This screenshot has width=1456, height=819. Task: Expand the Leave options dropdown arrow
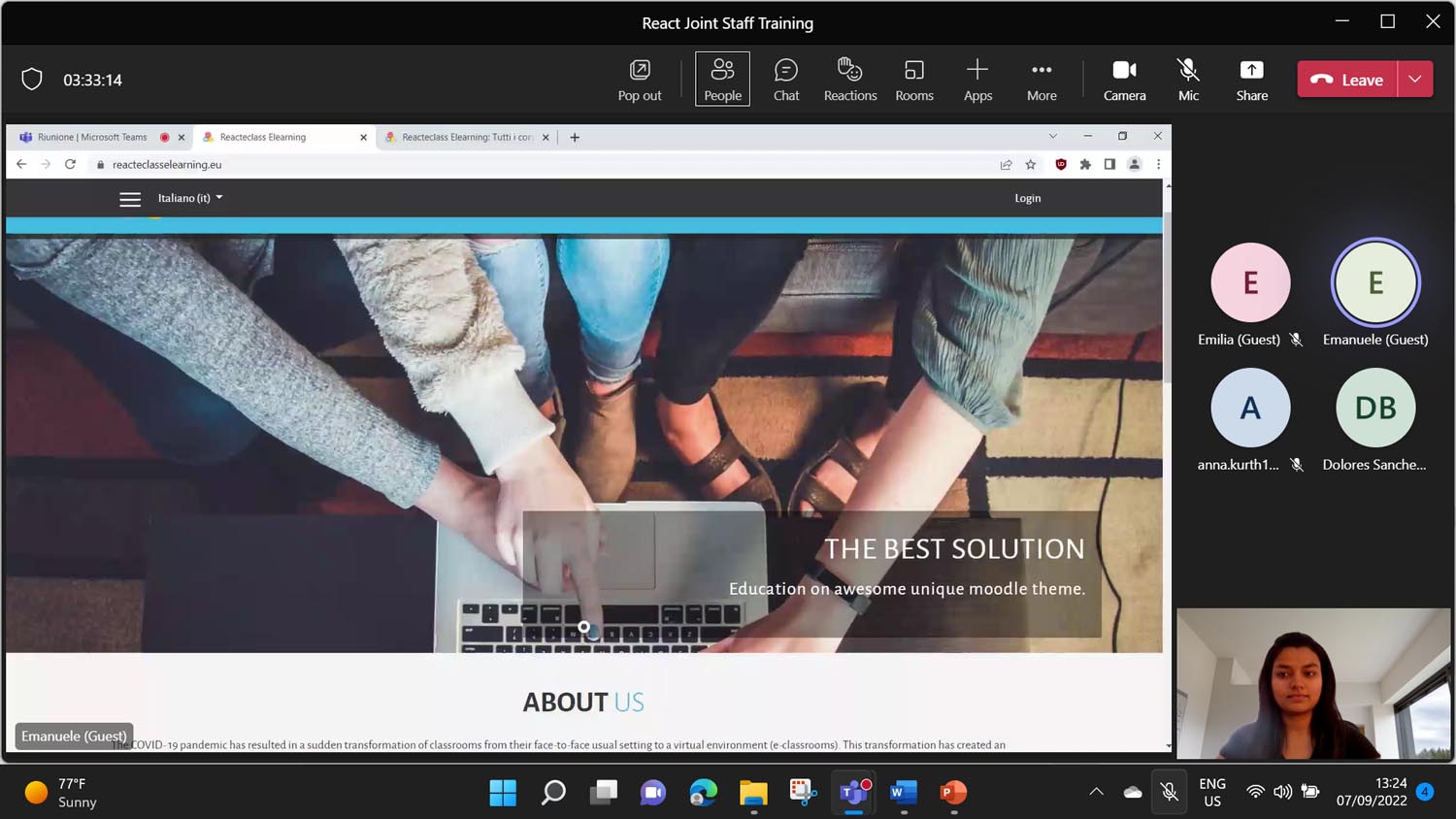coord(1415,80)
